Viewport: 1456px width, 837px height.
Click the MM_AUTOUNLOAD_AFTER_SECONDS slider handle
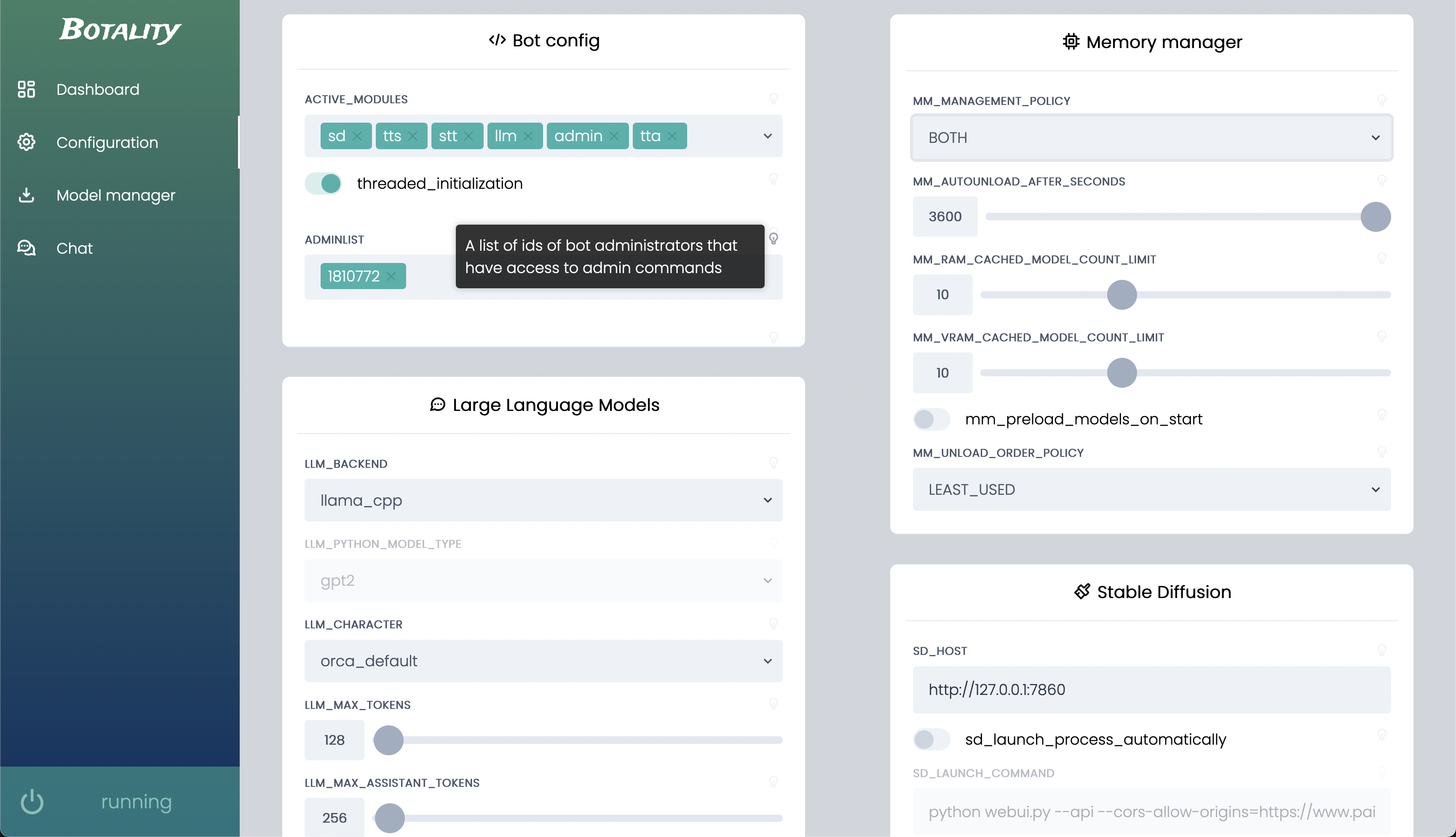click(1375, 217)
